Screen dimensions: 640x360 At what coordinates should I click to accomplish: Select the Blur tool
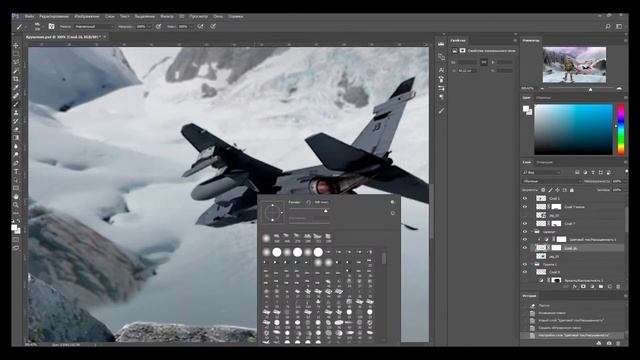[x=16, y=146]
